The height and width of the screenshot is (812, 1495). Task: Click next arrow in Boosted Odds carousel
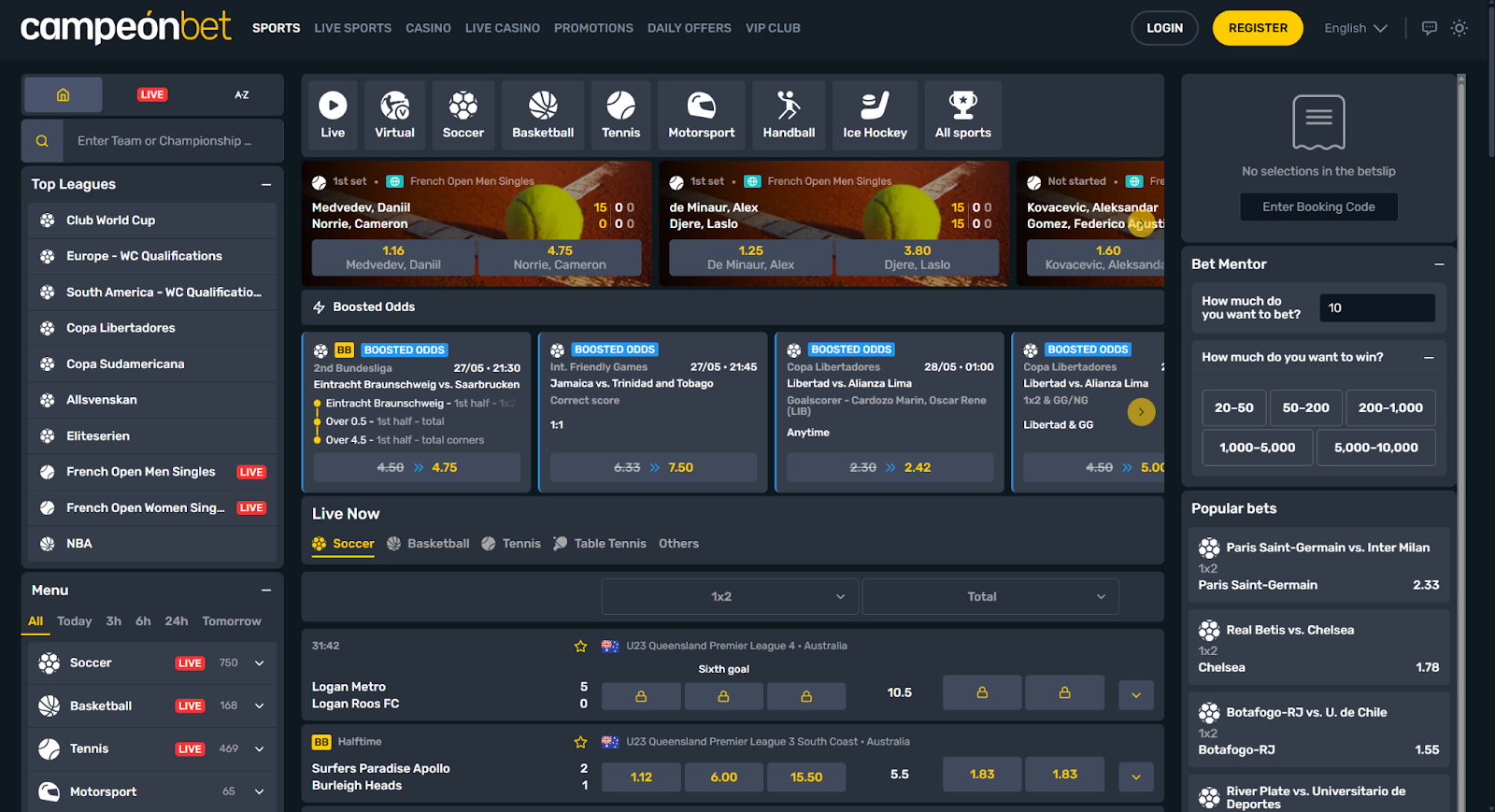click(x=1141, y=412)
